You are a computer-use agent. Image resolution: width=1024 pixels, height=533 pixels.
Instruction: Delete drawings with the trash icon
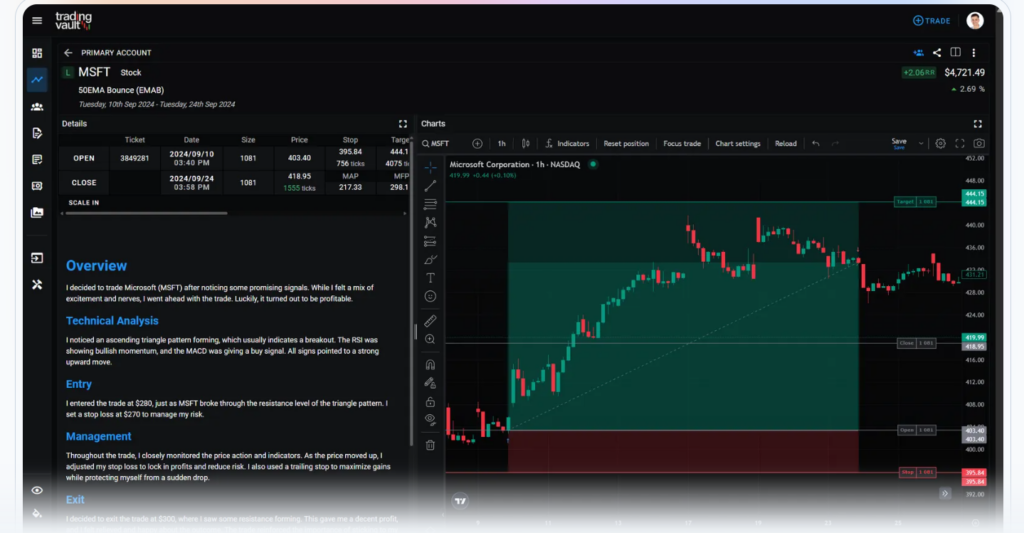coord(431,445)
